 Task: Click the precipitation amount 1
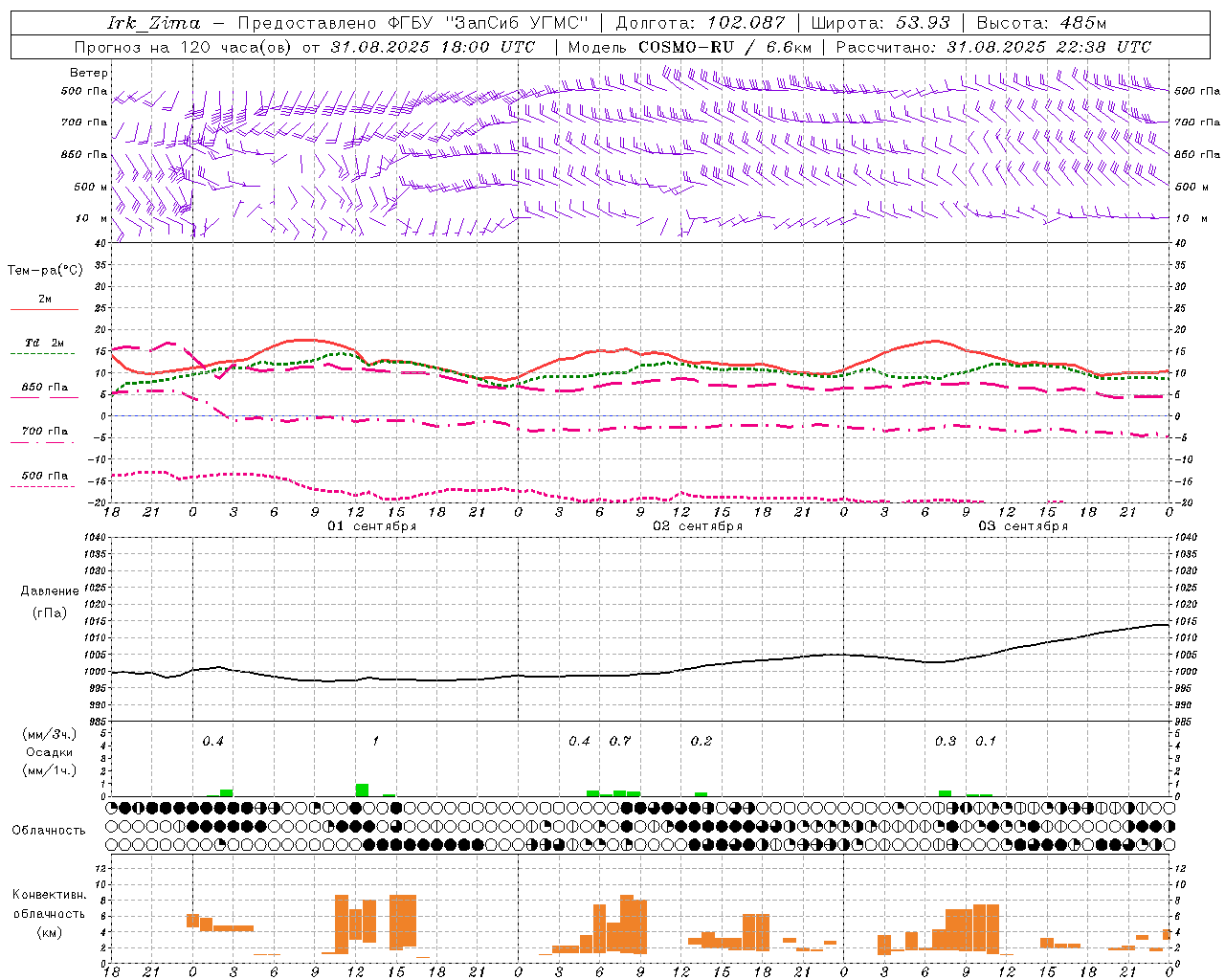[x=376, y=741]
